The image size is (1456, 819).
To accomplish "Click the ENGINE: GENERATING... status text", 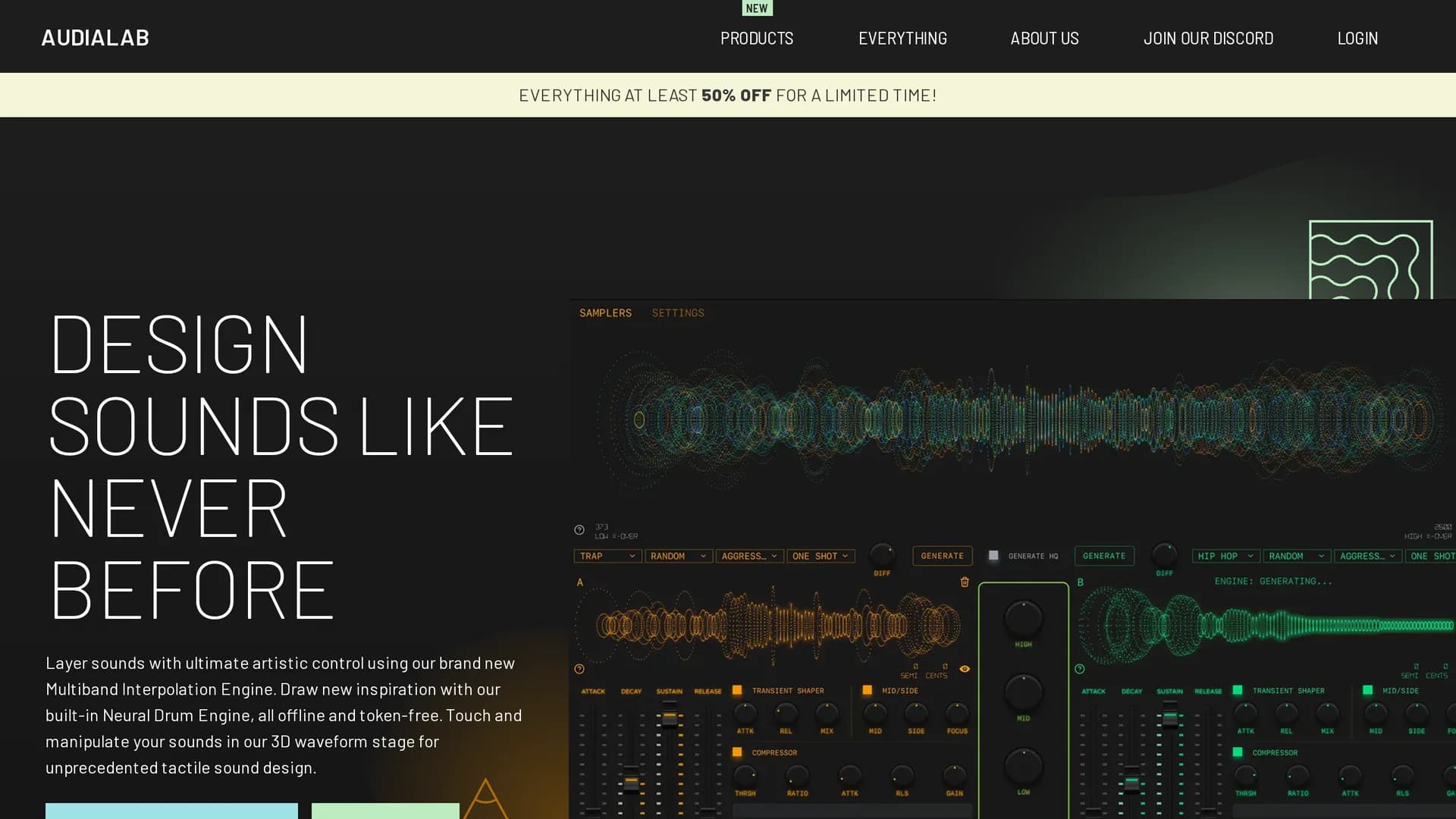I will tap(1273, 581).
